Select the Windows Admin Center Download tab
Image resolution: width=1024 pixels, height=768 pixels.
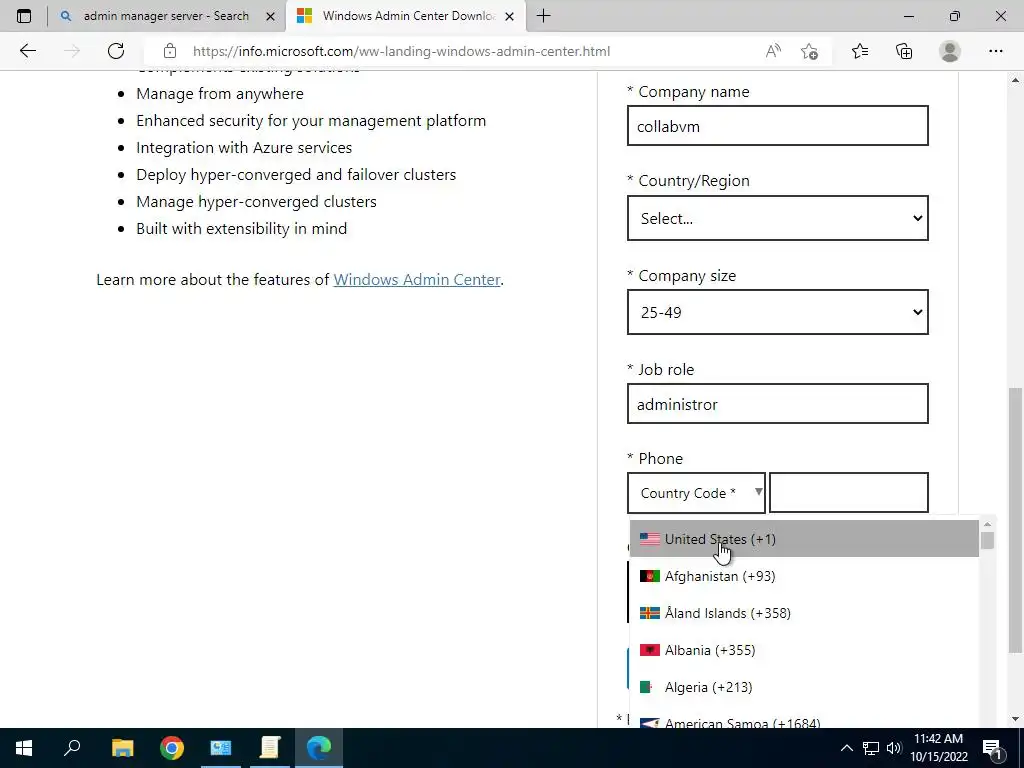tap(406, 16)
